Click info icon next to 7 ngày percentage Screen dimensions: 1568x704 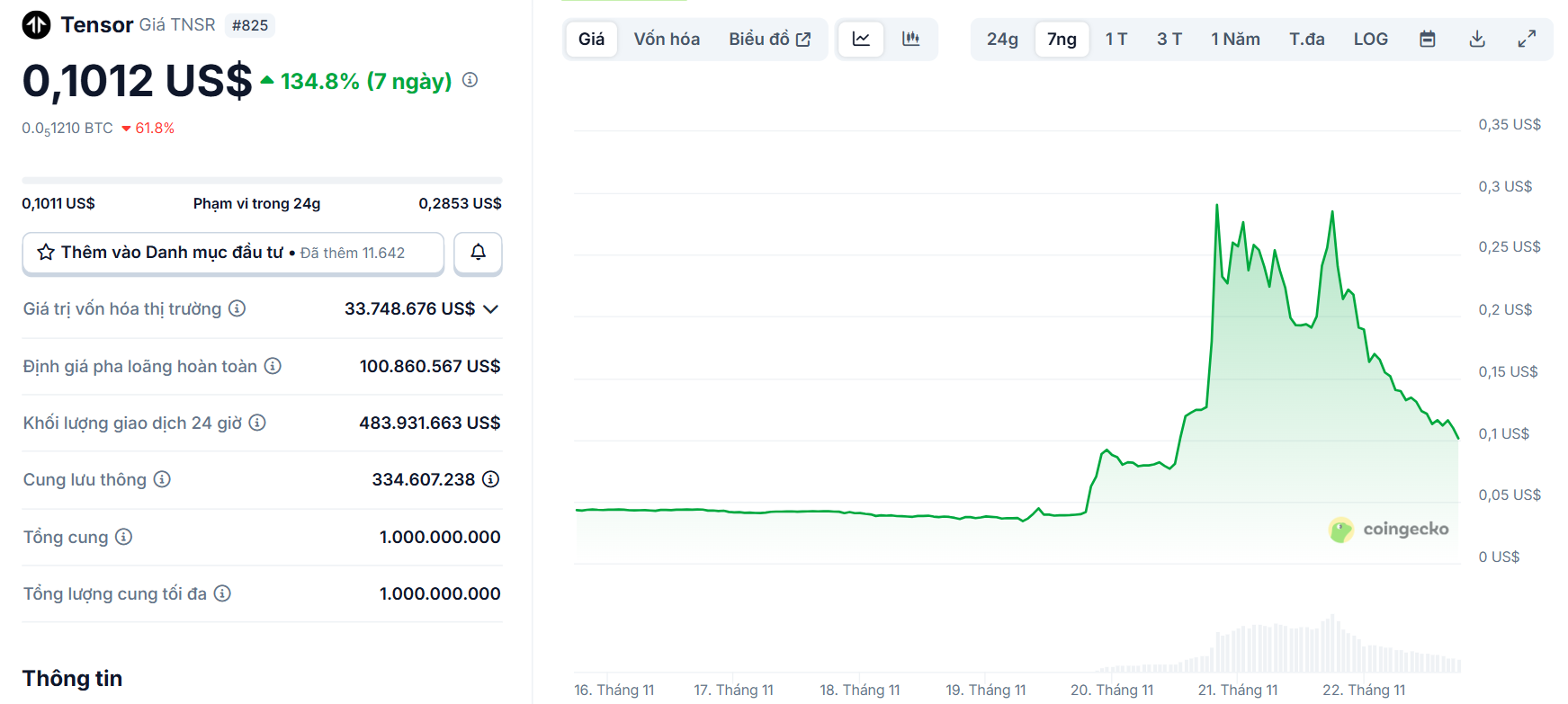(x=470, y=80)
